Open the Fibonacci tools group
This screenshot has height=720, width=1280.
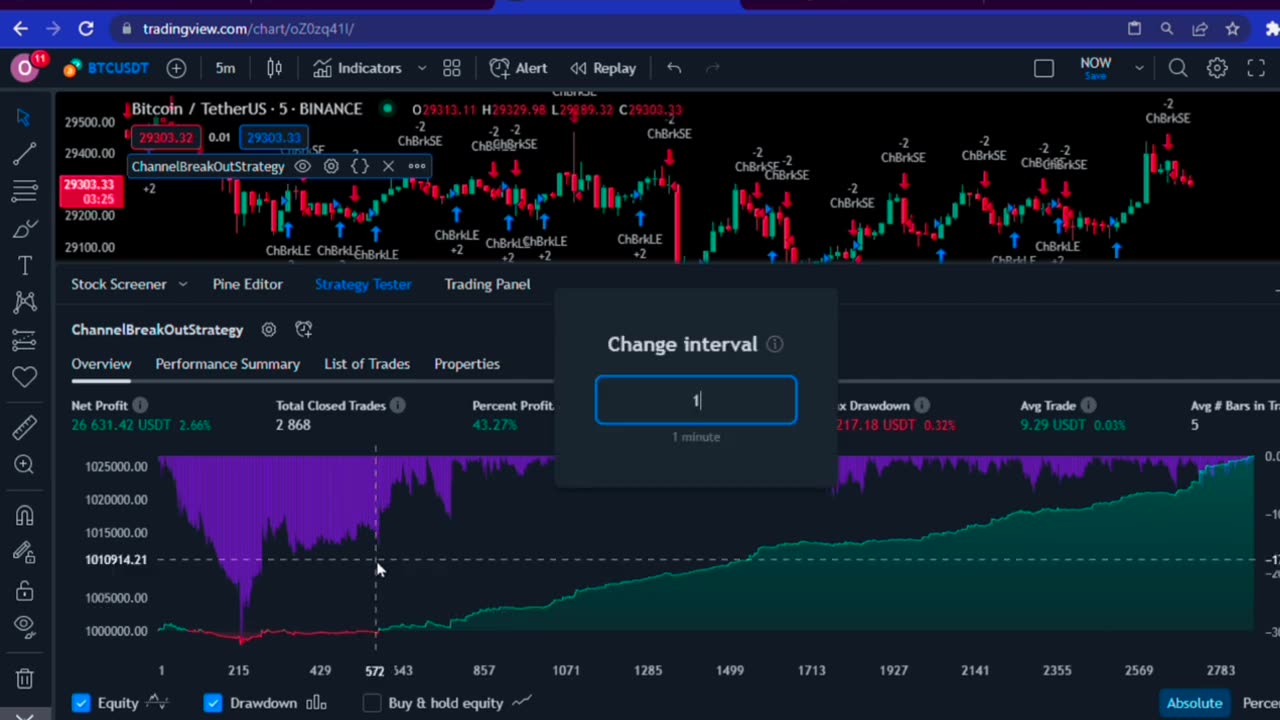coord(25,191)
